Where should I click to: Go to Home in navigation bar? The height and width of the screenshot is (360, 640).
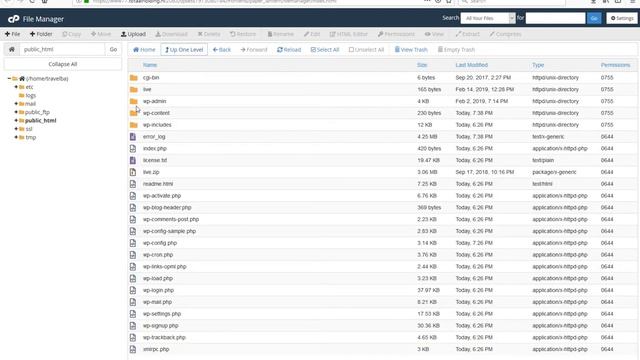pyautogui.click(x=144, y=49)
